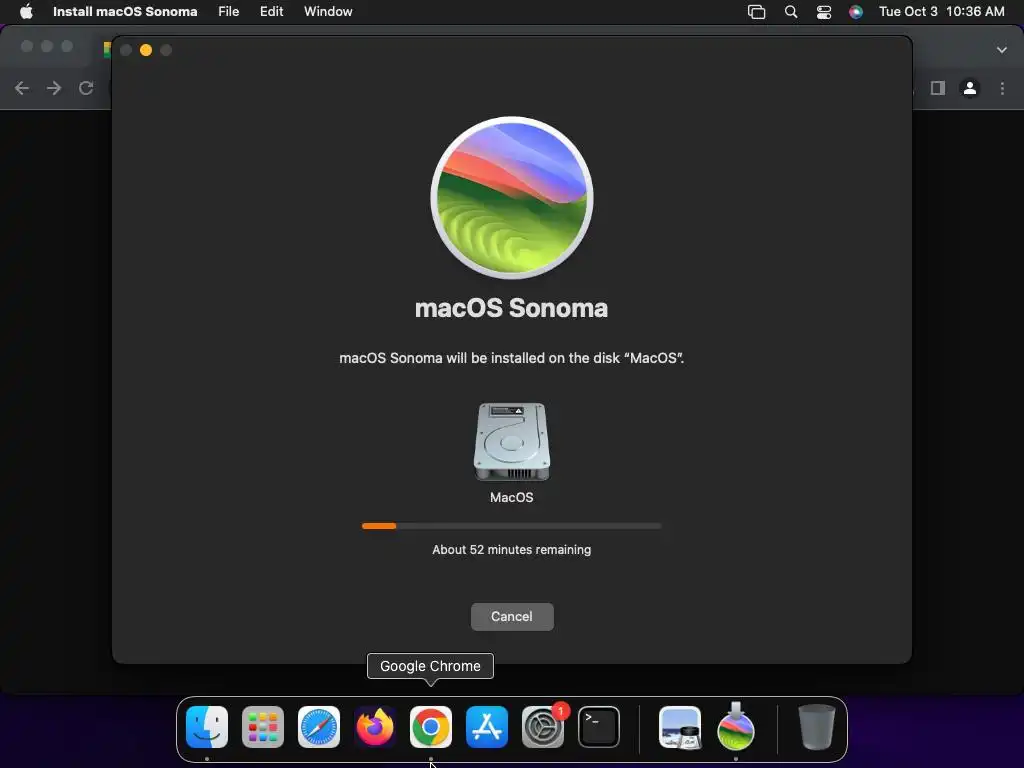Screen dimensions: 1024x768
Task: Open Stage Manager window icon in menu bar
Action: point(756,12)
